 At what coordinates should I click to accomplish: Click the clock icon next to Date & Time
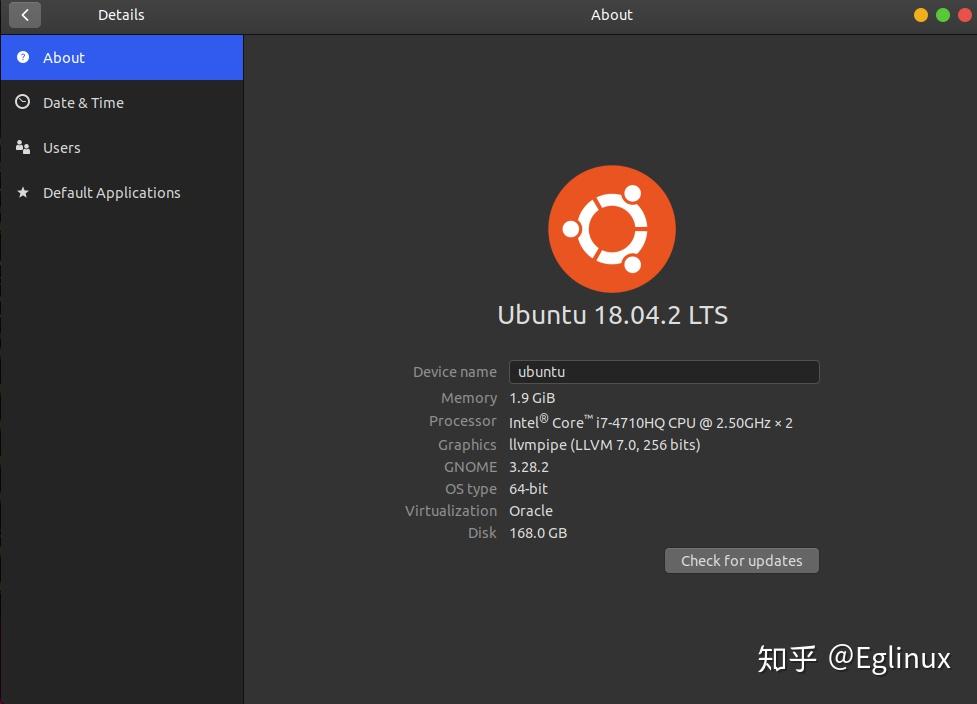23,102
